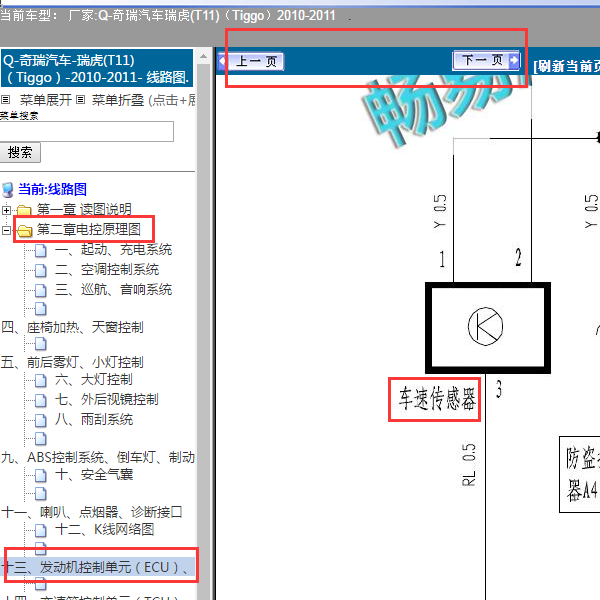This screenshot has height=600, width=600.
Task: Open 一、起动、充电系统 diagram
Action: click(113, 249)
